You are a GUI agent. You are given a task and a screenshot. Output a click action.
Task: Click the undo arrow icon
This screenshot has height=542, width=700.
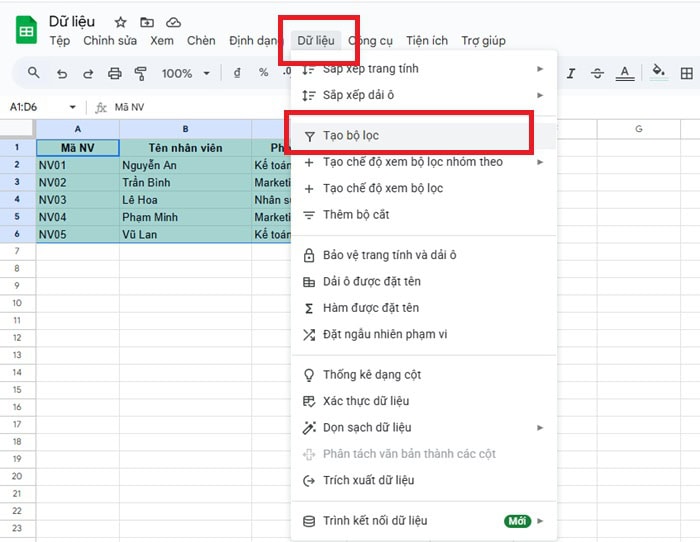62,73
